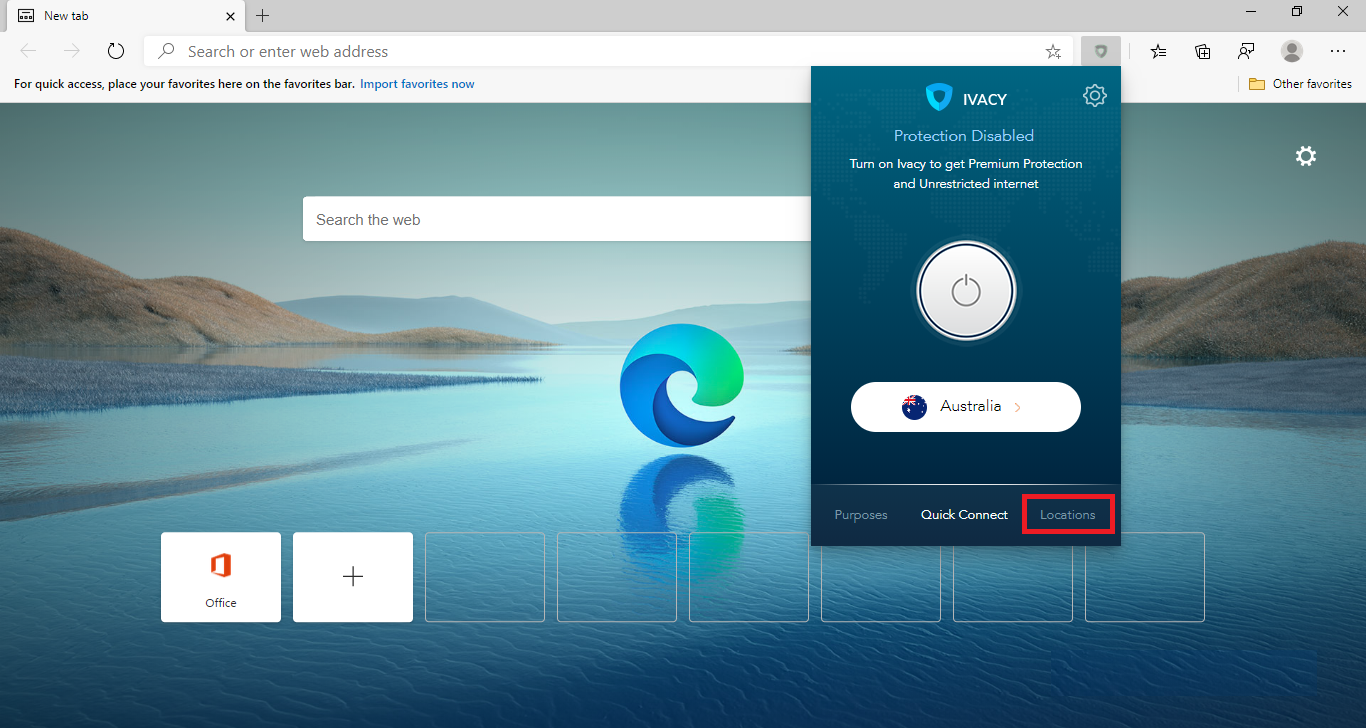Open Australia location selector
1366x728 pixels.
[x=966, y=407]
